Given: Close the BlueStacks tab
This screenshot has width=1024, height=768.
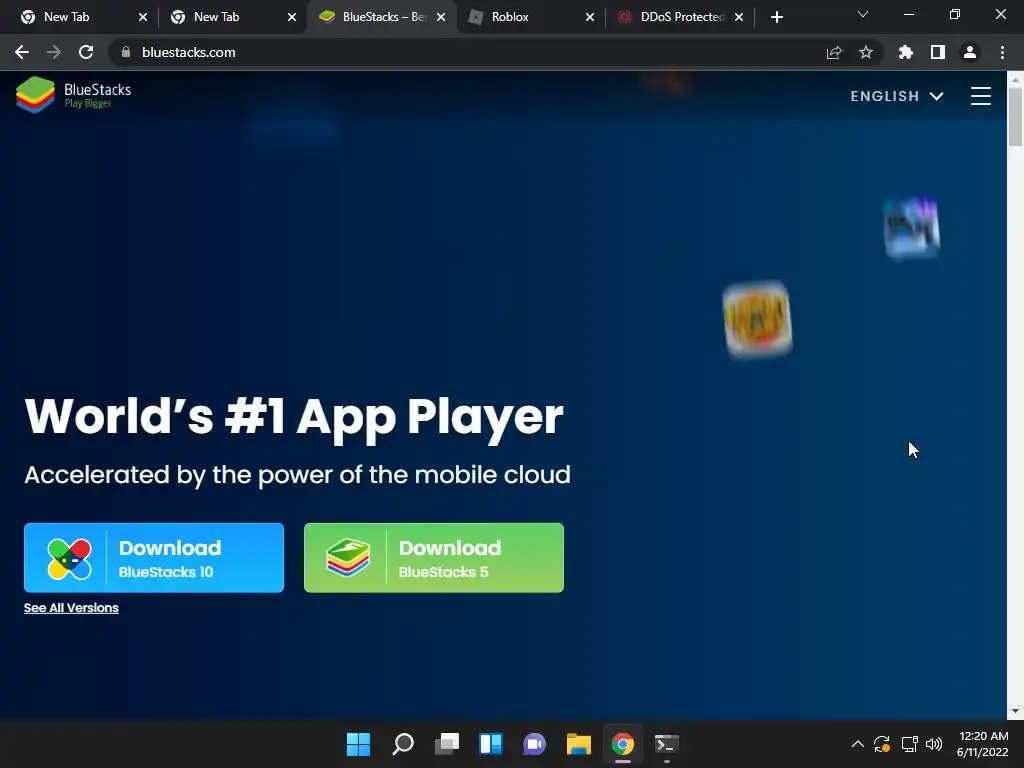Looking at the screenshot, I should click(x=441, y=17).
